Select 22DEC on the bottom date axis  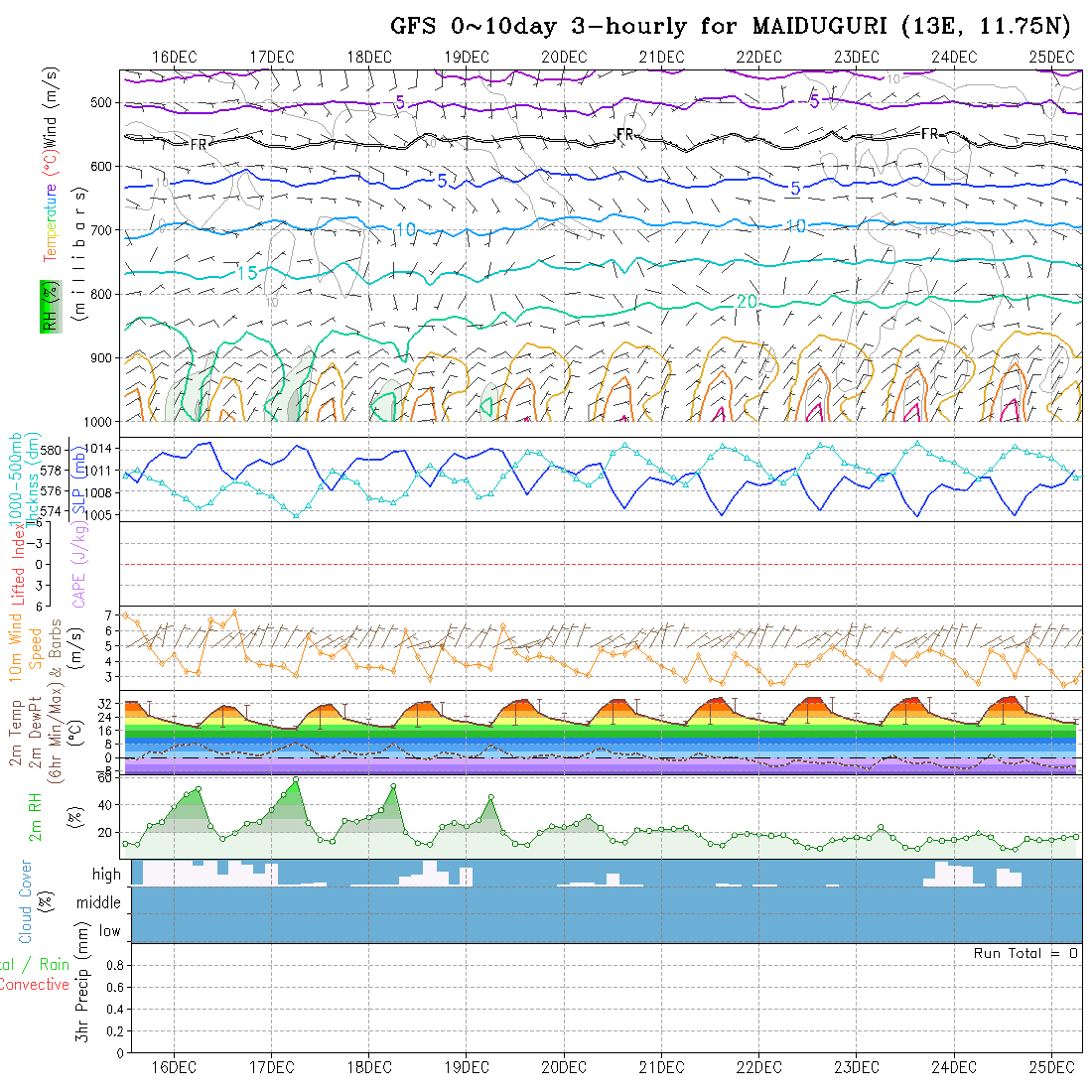point(758,1067)
